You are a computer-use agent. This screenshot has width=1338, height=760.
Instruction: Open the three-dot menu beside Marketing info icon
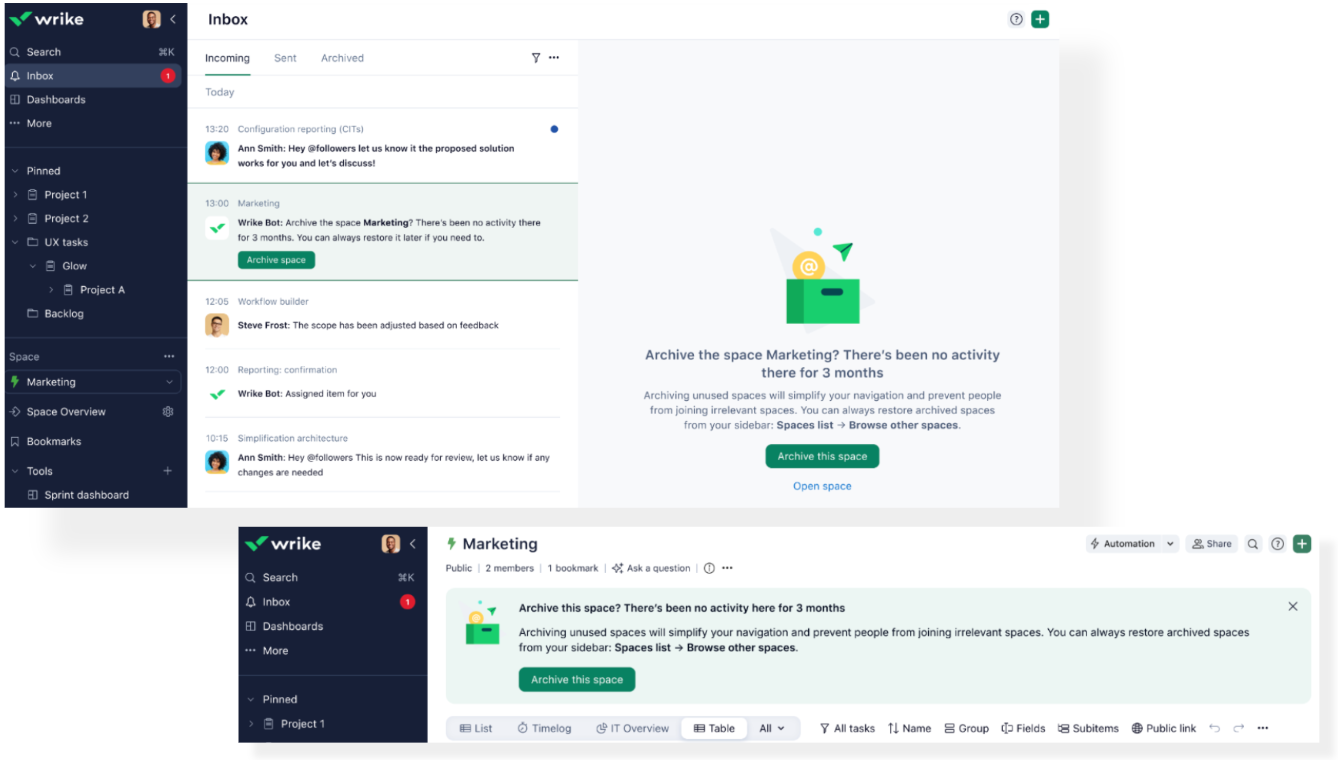pyautogui.click(x=727, y=568)
